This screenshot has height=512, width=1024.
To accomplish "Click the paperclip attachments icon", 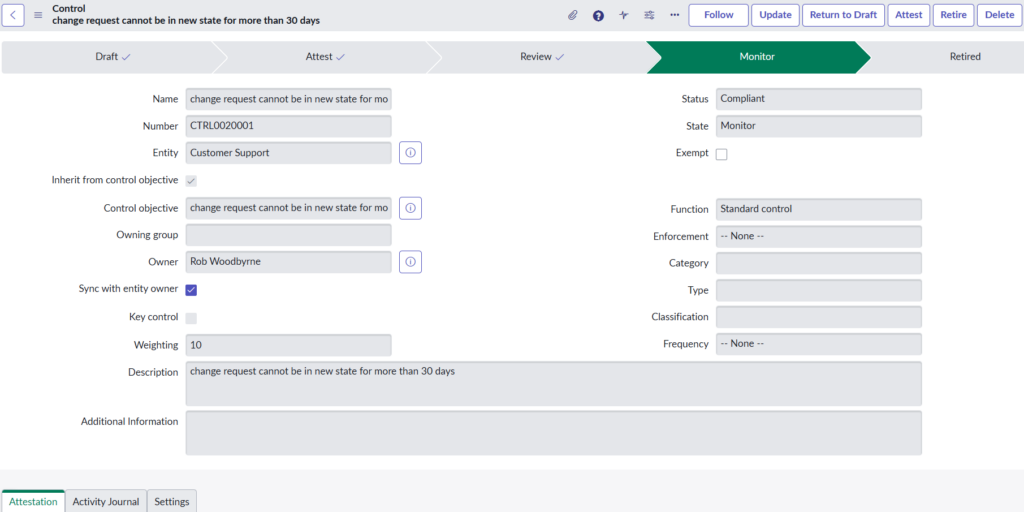I will [x=573, y=15].
